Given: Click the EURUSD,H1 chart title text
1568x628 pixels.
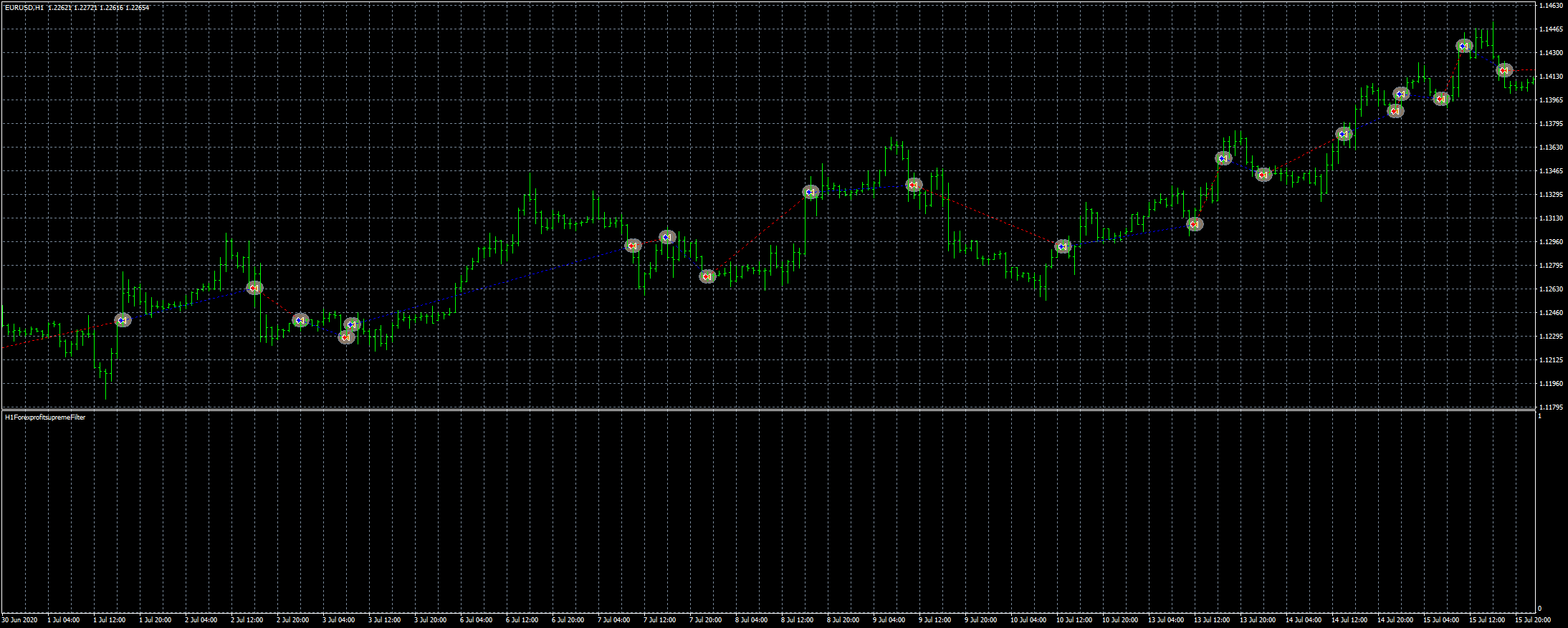Looking at the screenshot, I should pos(24,8).
